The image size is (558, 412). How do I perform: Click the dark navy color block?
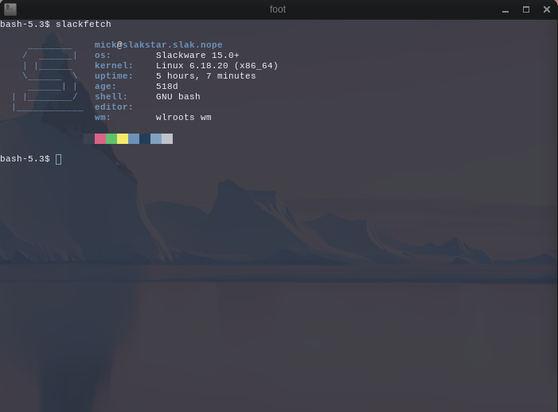(x=145, y=139)
